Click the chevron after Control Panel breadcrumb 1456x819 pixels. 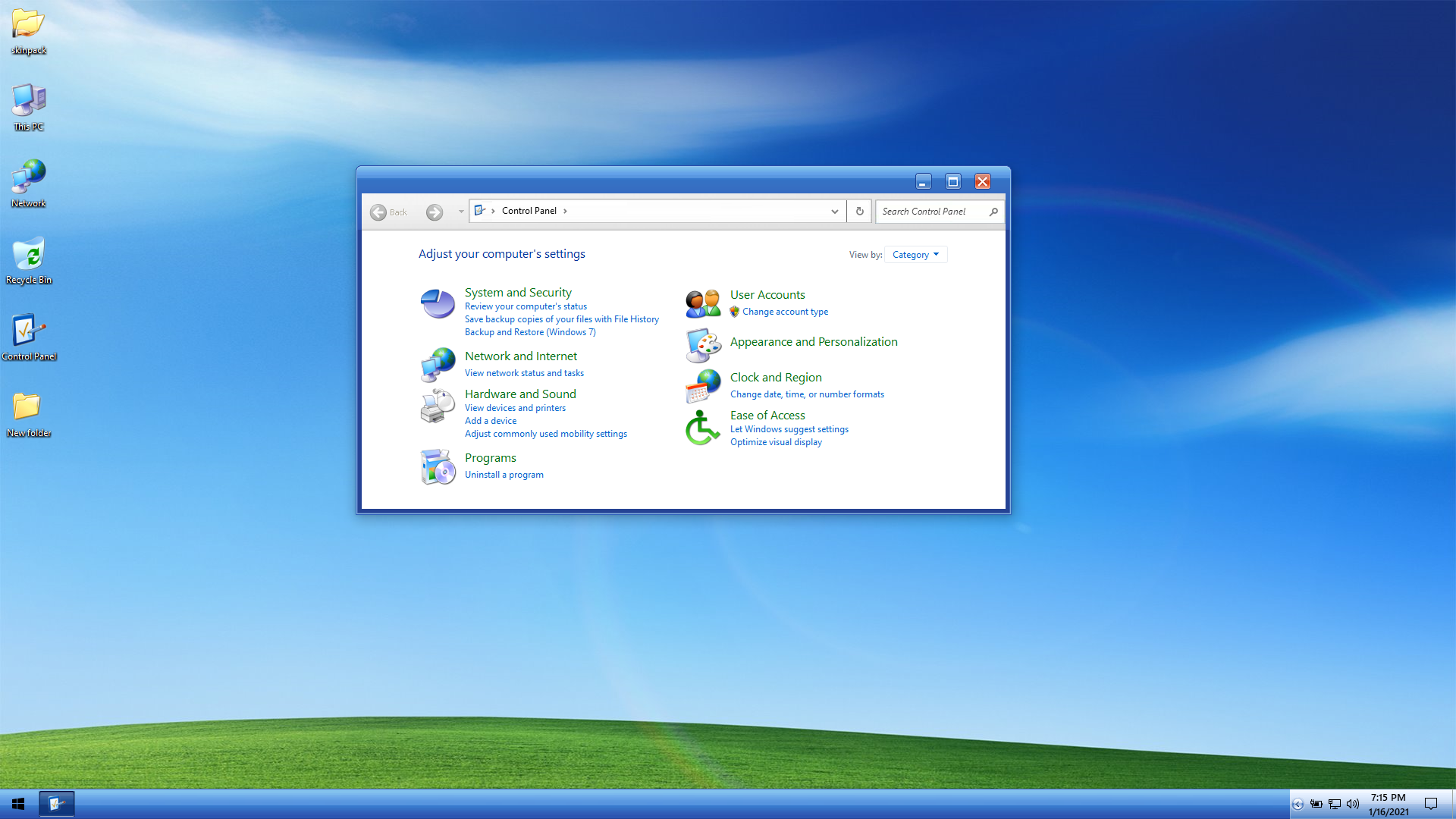(565, 211)
